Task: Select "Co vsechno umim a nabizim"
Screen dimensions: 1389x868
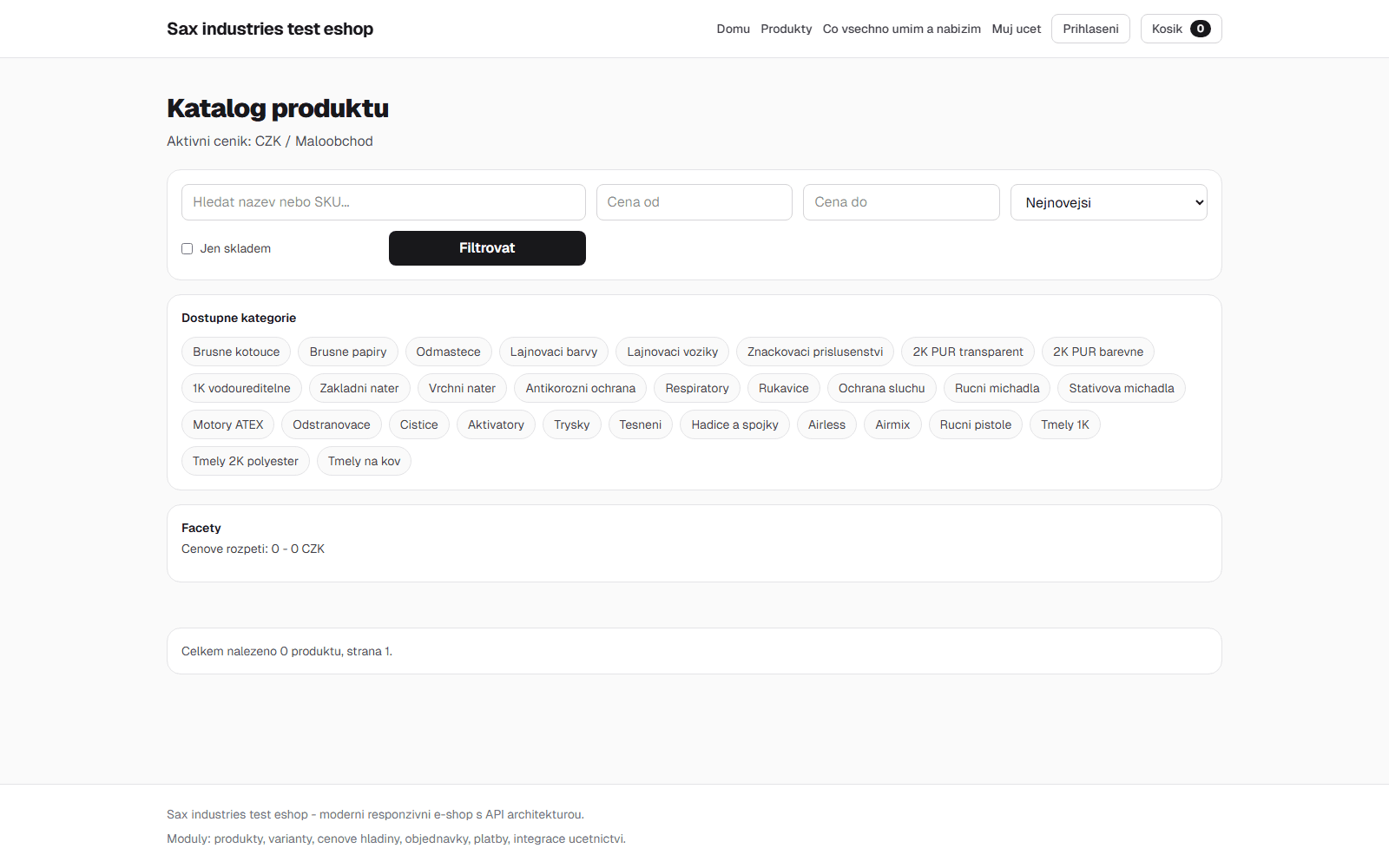Action: click(902, 29)
